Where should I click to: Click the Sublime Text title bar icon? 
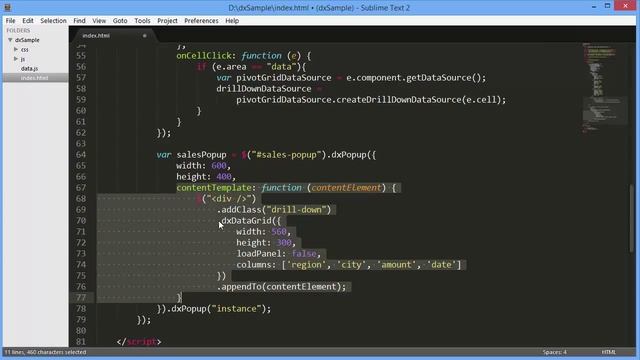point(7,7)
